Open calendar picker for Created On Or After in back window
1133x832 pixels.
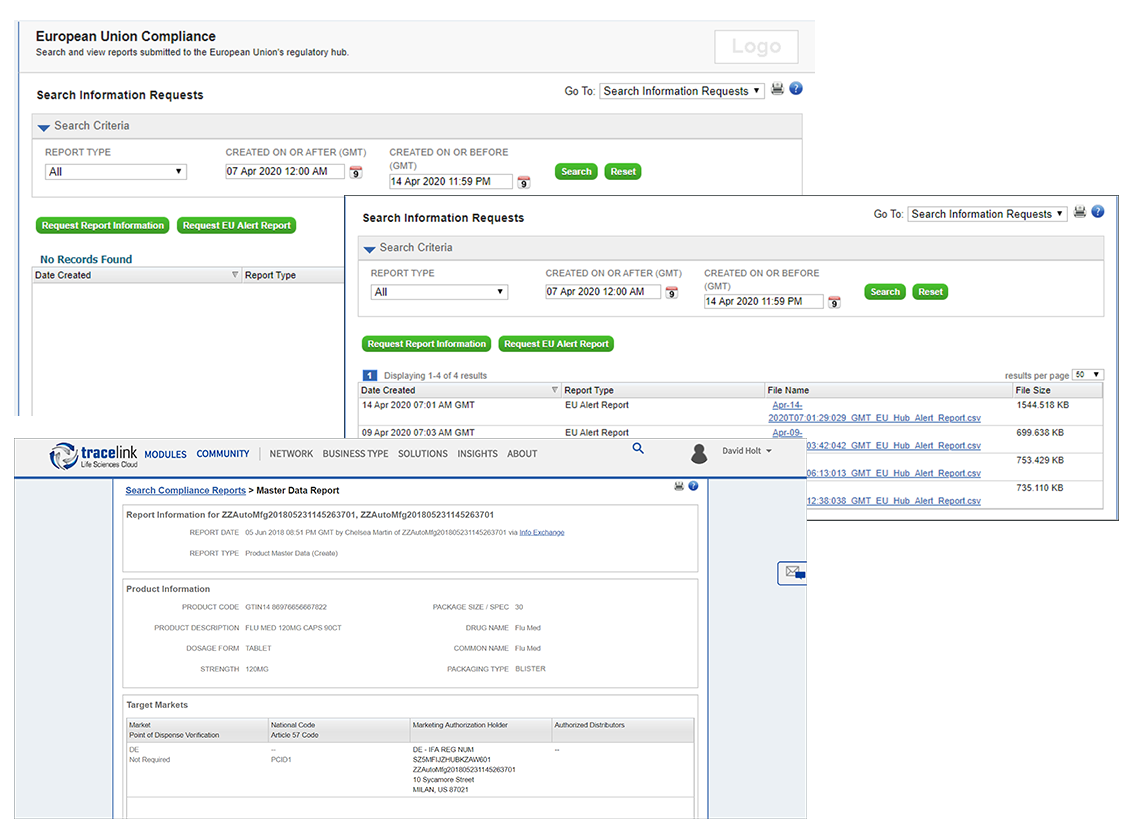click(x=356, y=172)
